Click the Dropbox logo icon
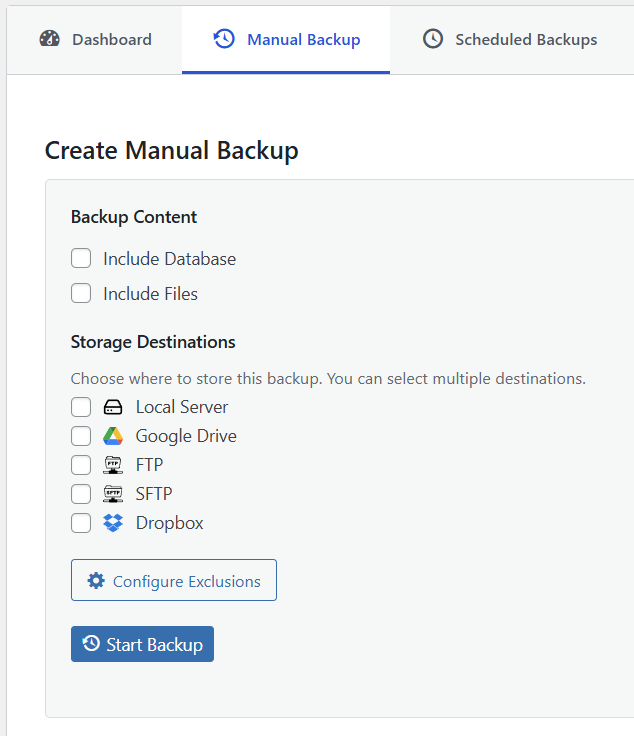This screenshot has width=634, height=736. [113, 523]
